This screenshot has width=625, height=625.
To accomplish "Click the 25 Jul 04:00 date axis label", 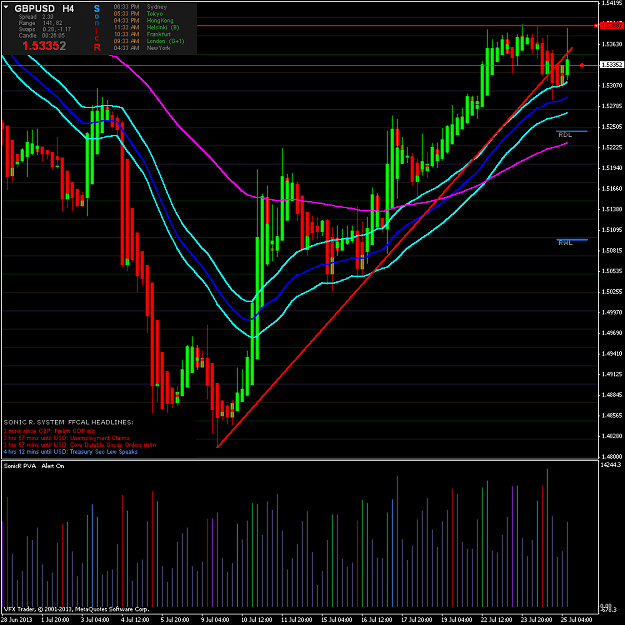I will pyautogui.click(x=577, y=620).
